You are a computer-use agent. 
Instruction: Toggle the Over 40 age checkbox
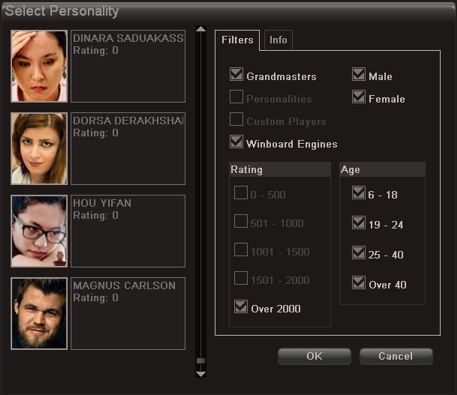(359, 283)
